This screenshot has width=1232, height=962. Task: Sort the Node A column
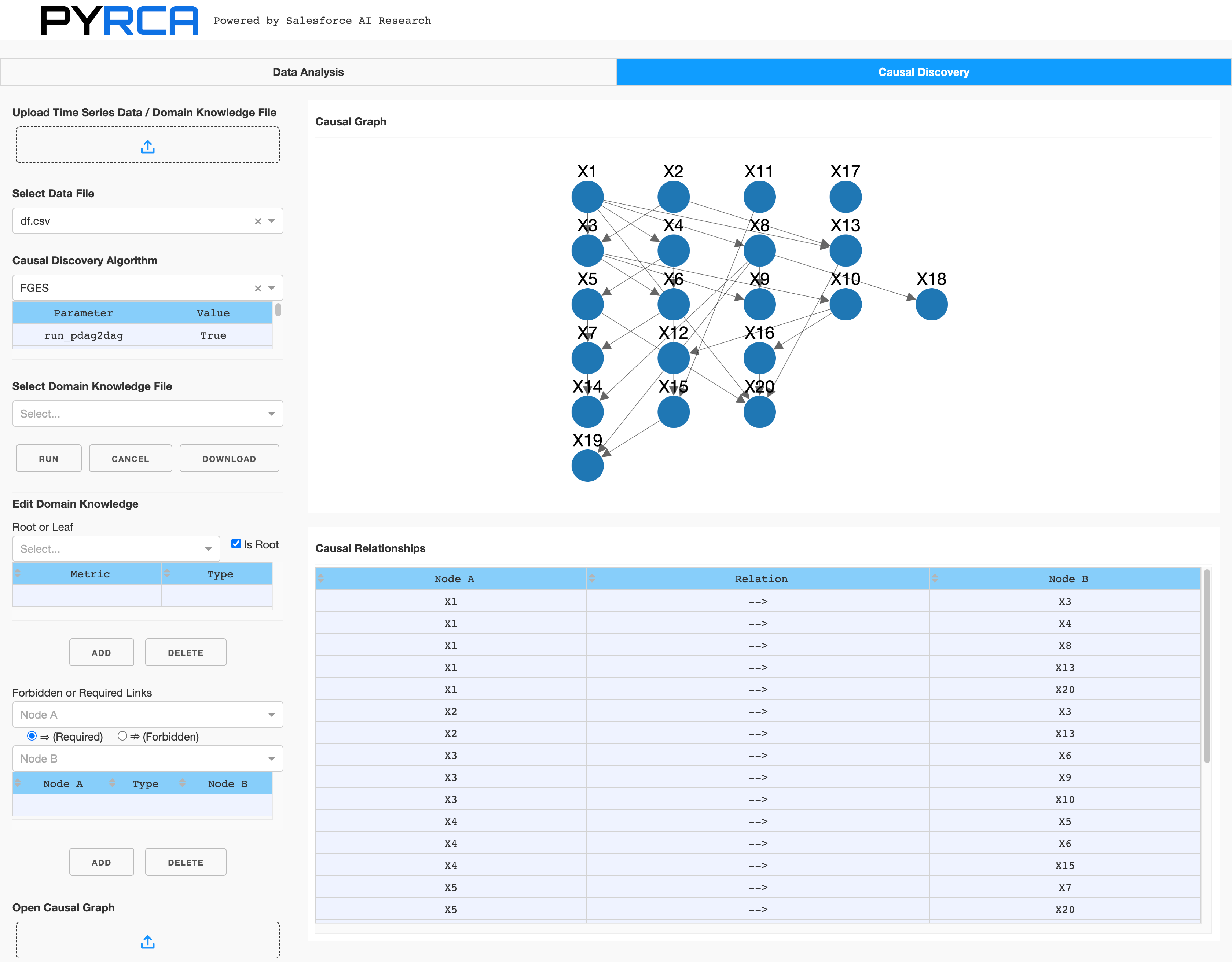point(322,579)
